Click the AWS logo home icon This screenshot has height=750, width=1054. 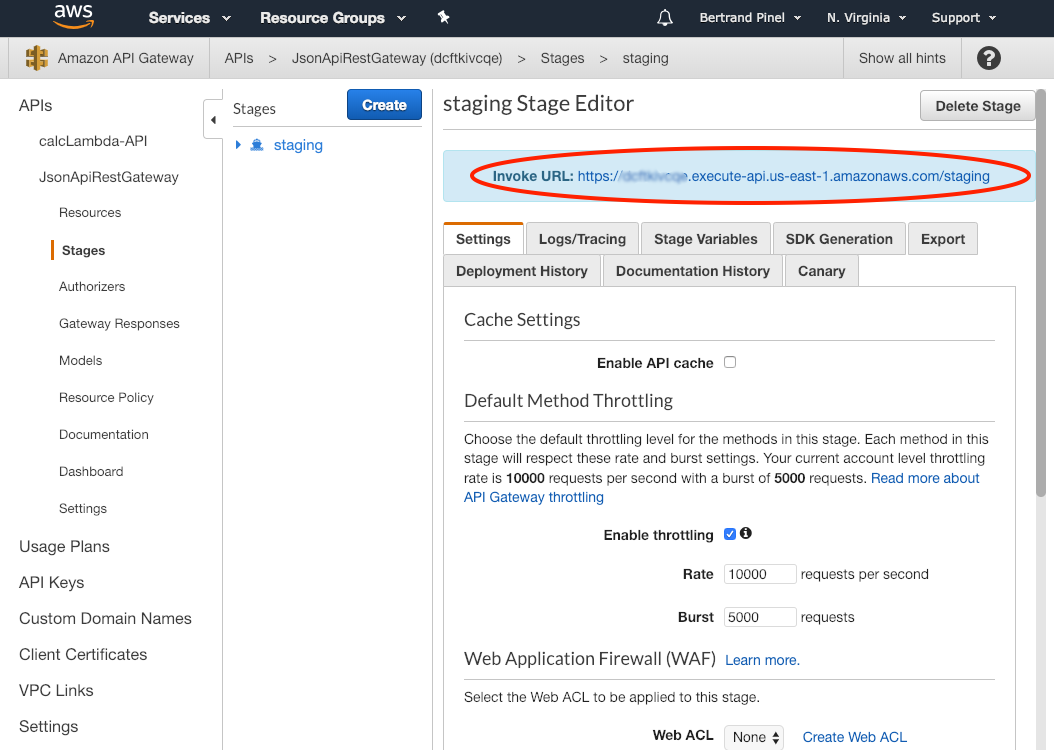(73, 16)
